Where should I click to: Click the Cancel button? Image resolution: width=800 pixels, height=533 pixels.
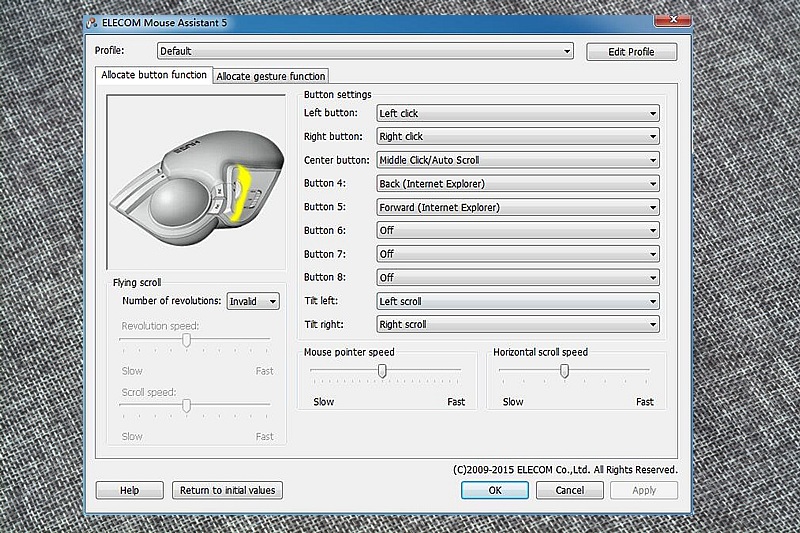[569, 490]
